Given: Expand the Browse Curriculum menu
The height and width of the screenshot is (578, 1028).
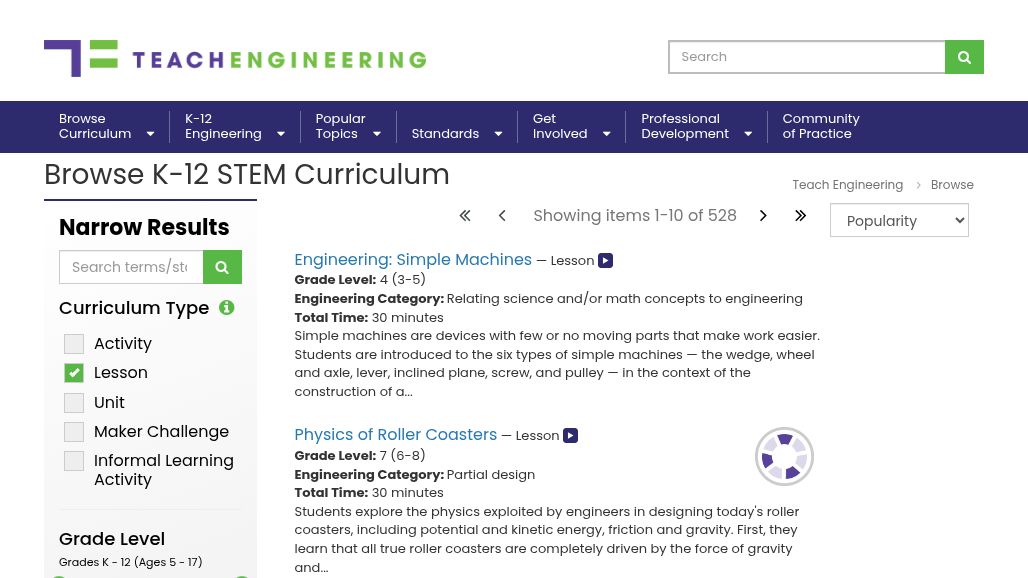Looking at the screenshot, I should [106, 127].
